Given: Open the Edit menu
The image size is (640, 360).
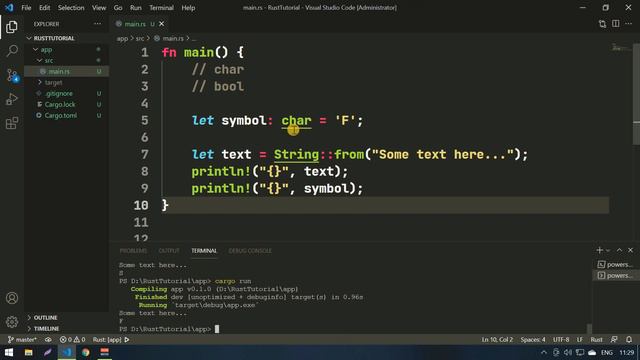Looking at the screenshot, I should (x=44, y=8).
